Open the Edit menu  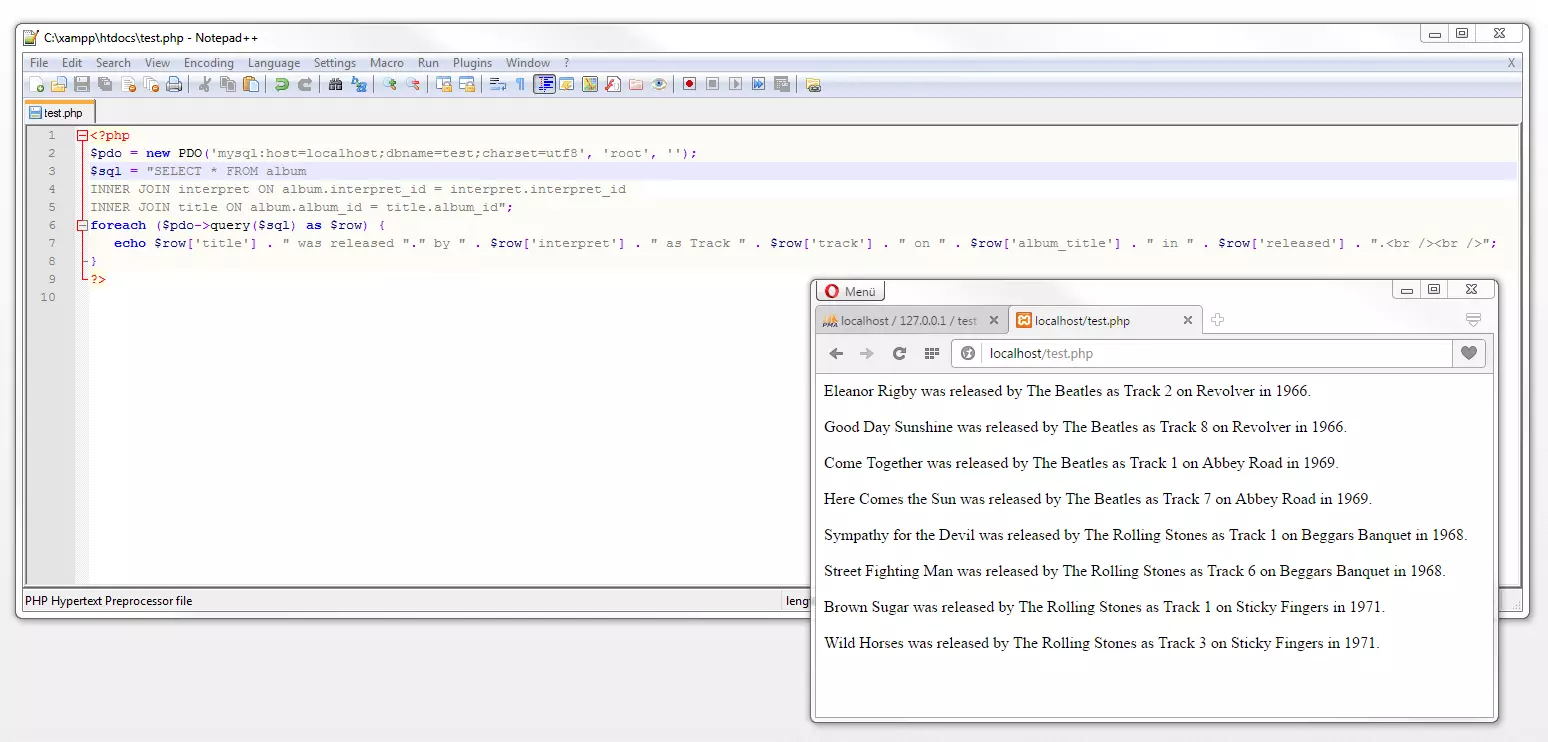click(72, 63)
